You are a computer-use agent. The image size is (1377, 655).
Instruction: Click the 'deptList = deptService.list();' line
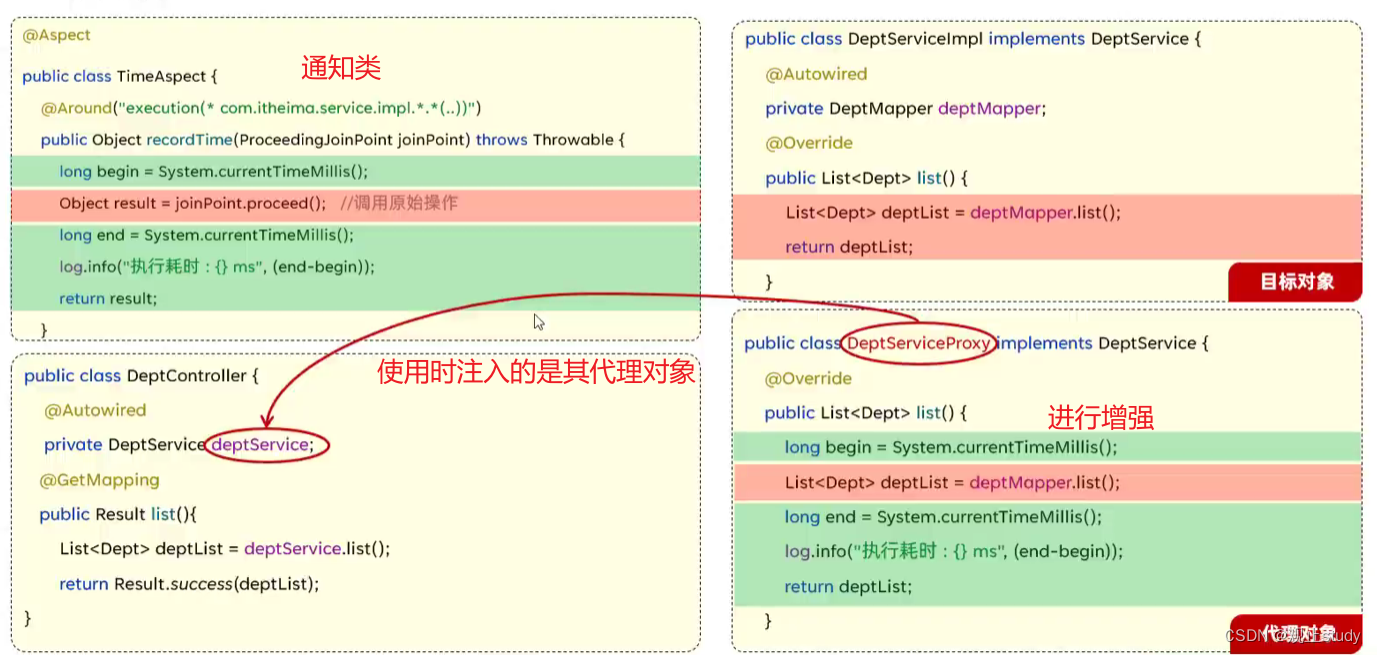(x=225, y=549)
